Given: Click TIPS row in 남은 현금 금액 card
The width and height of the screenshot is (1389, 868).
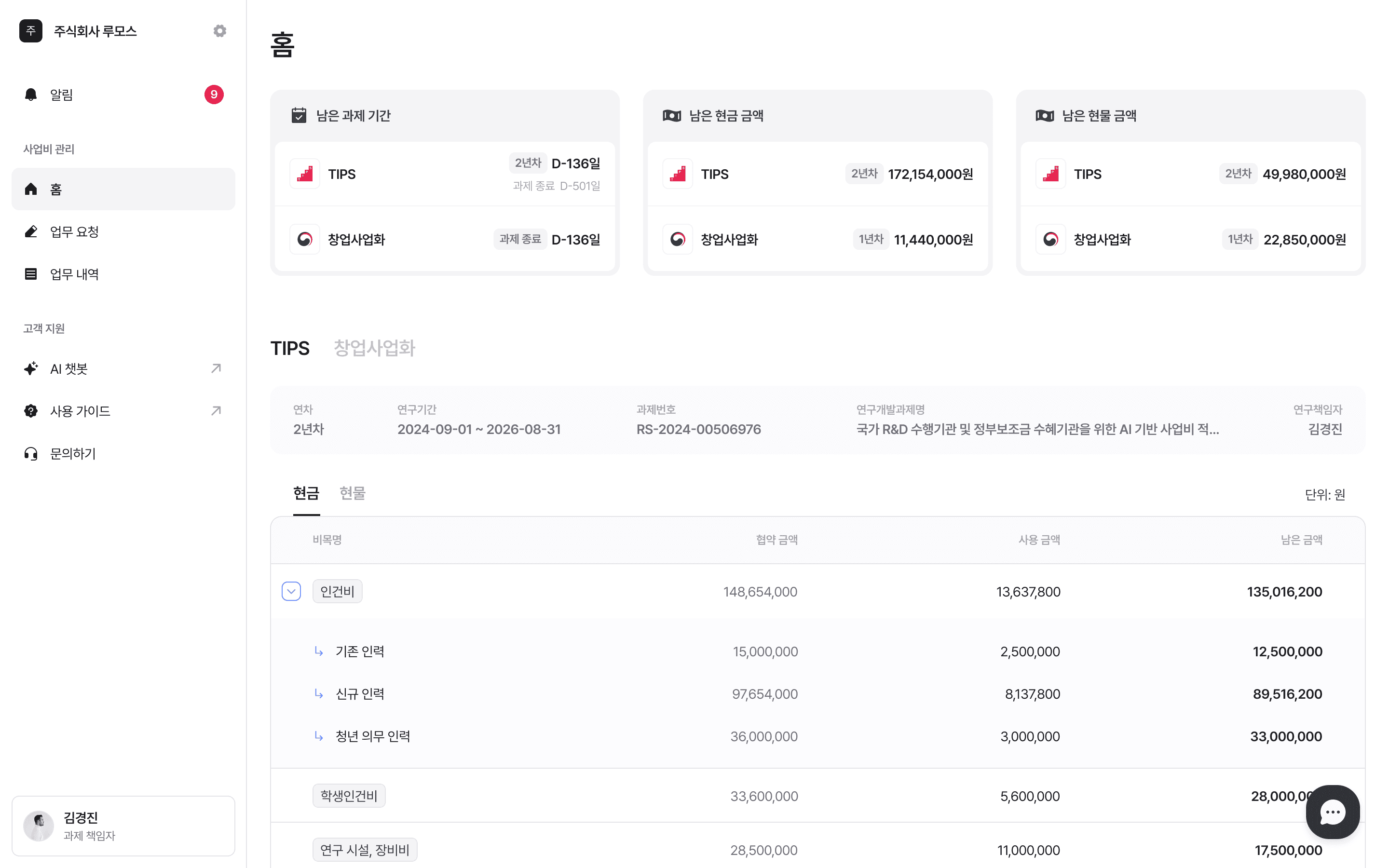Looking at the screenshot, I should 817,174.
